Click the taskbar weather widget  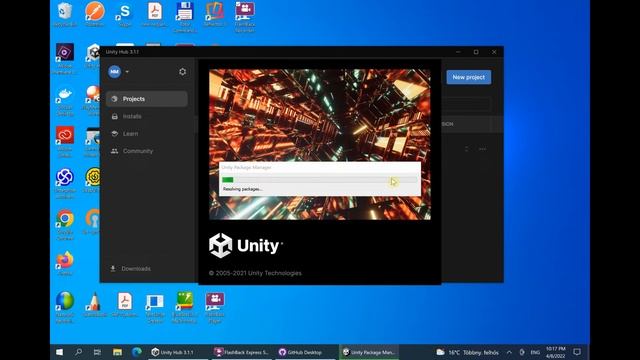pyautogui.click(x=467, y=352)
